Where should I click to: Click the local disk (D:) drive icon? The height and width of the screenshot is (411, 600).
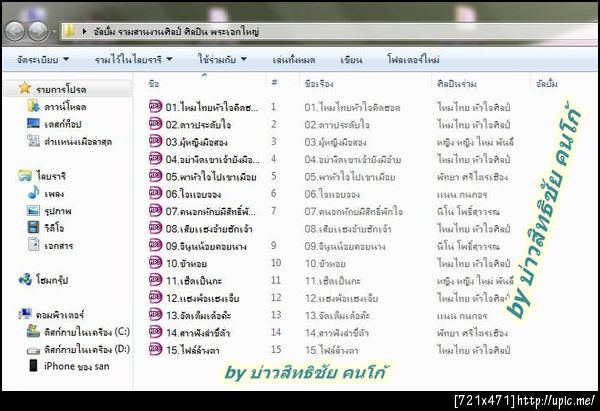coord(33,350)
